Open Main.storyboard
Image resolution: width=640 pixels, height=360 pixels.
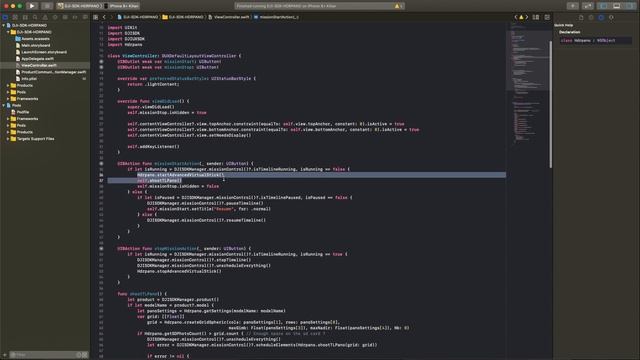(36, 45)
